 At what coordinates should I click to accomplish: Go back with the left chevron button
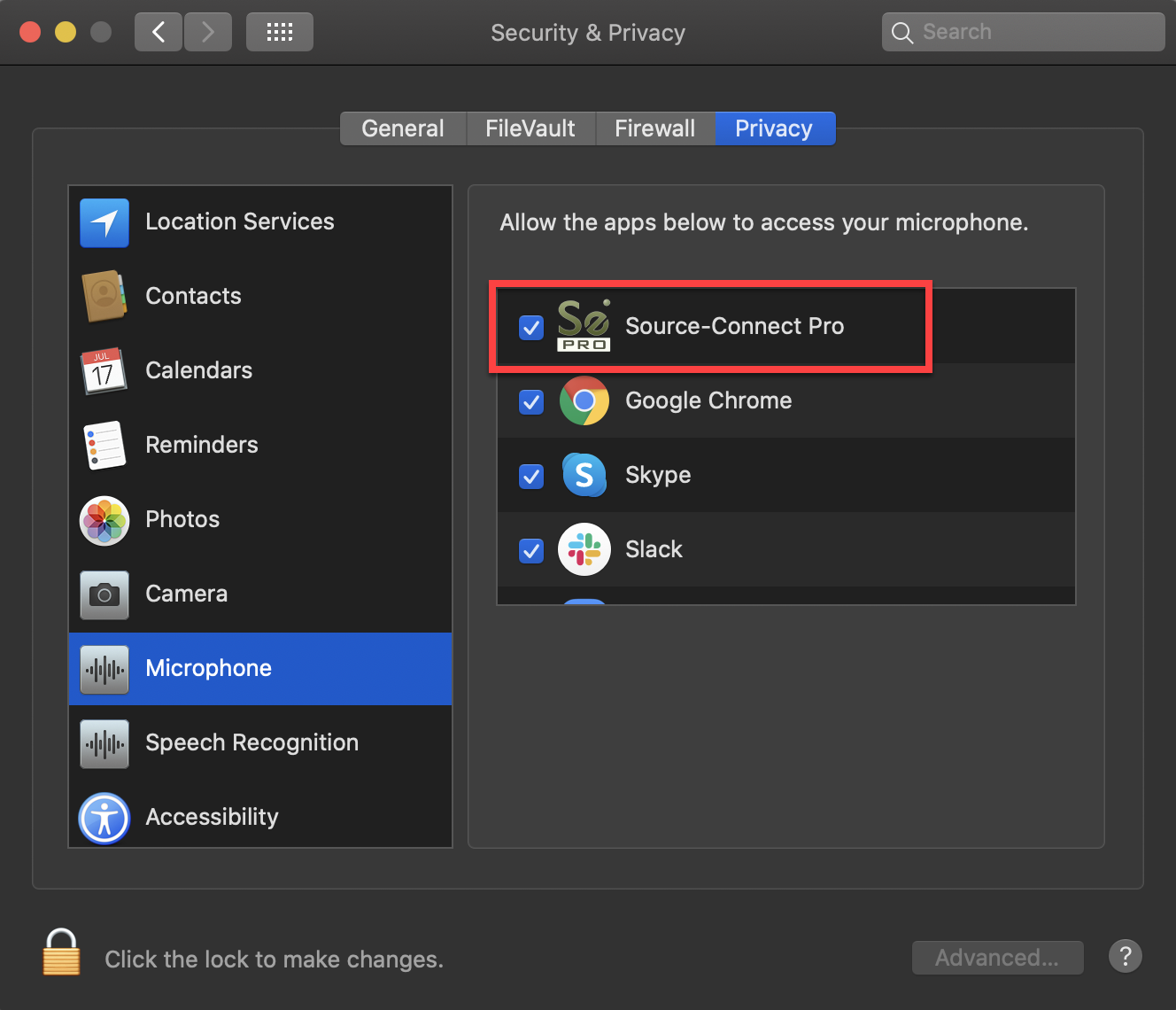(x=159, y=33)
